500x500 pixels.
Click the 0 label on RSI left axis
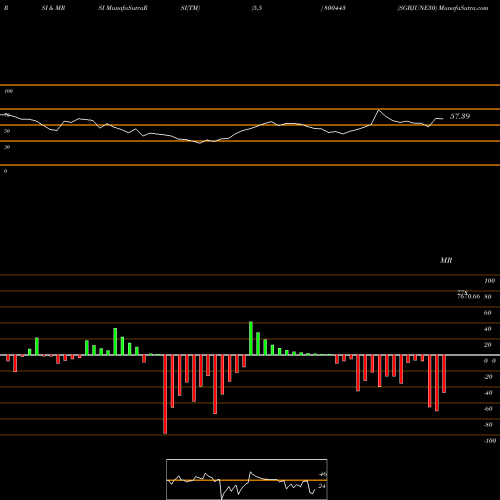(5, 171)
